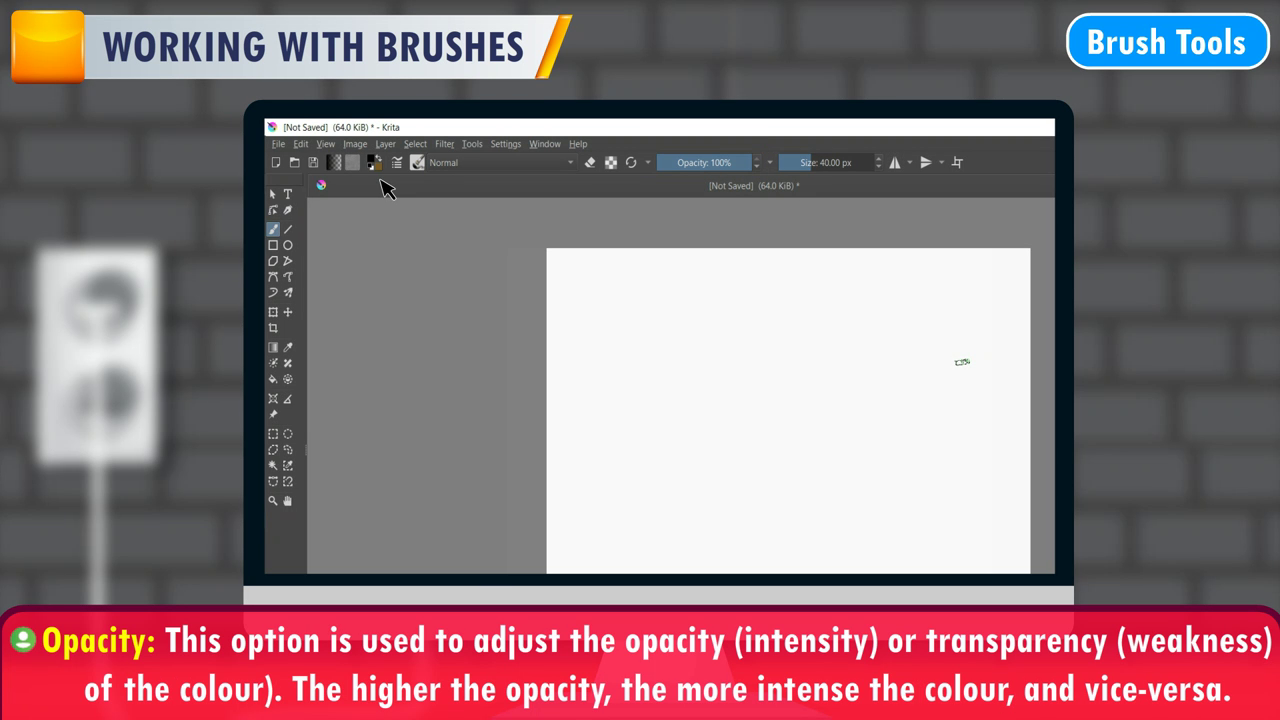Image resolution: width=1280 pixels, height=720 pixels.
Task: Expand horizontal mirror options arrow
Action: click(x=909, y=163)
